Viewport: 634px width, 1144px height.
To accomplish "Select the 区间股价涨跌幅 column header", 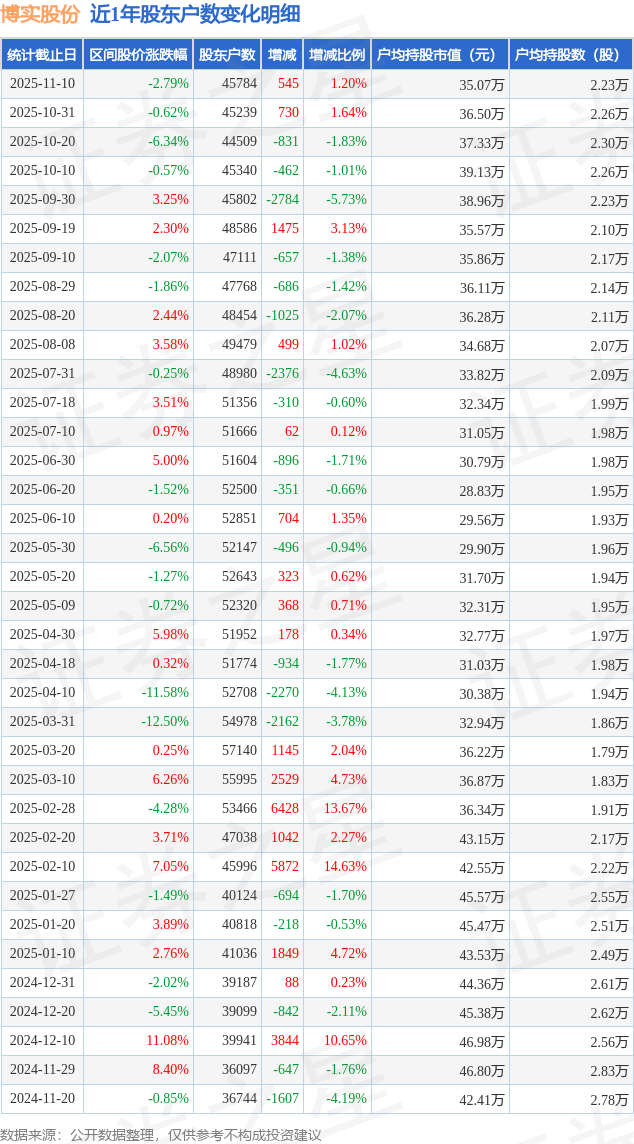I will point(137,55).
